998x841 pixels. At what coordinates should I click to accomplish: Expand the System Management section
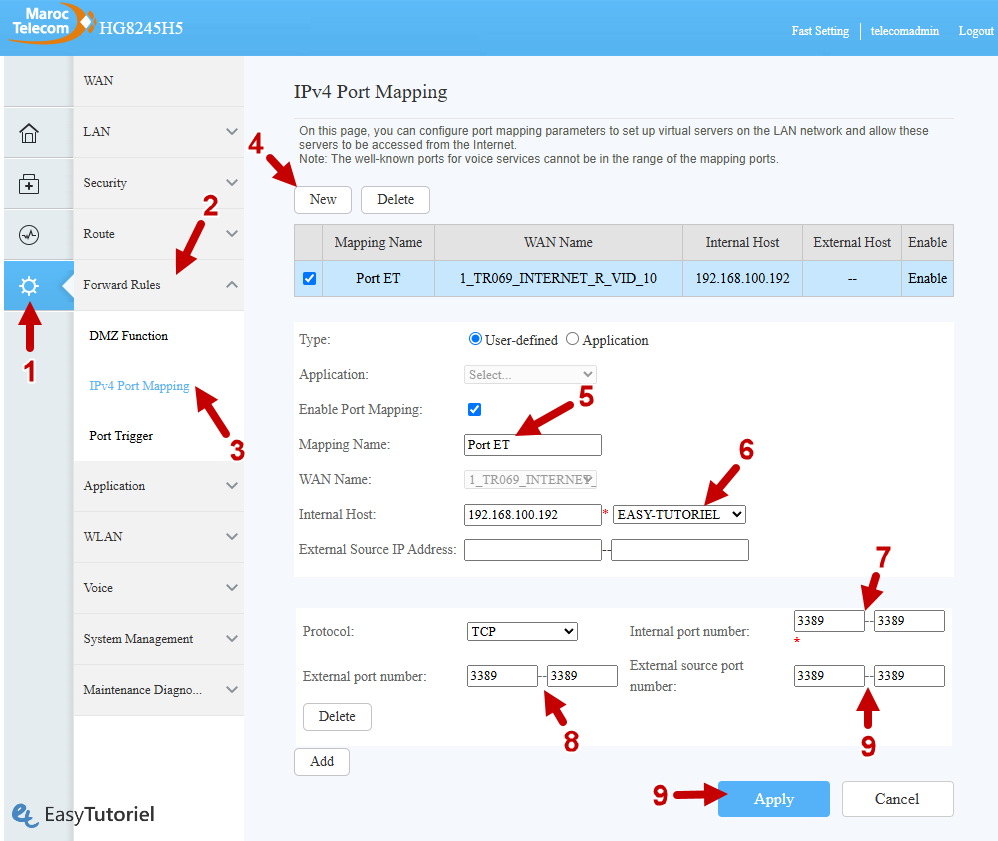tap(158, 639)
